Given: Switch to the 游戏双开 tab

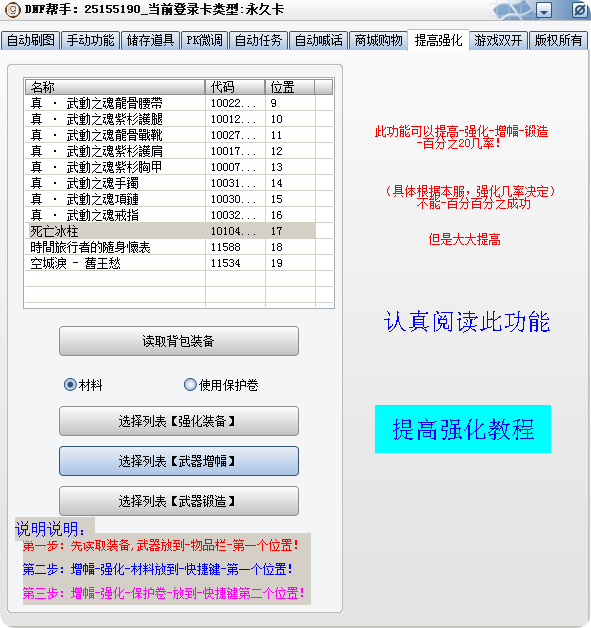Looking at the screenshot, I should coord(499,40).
